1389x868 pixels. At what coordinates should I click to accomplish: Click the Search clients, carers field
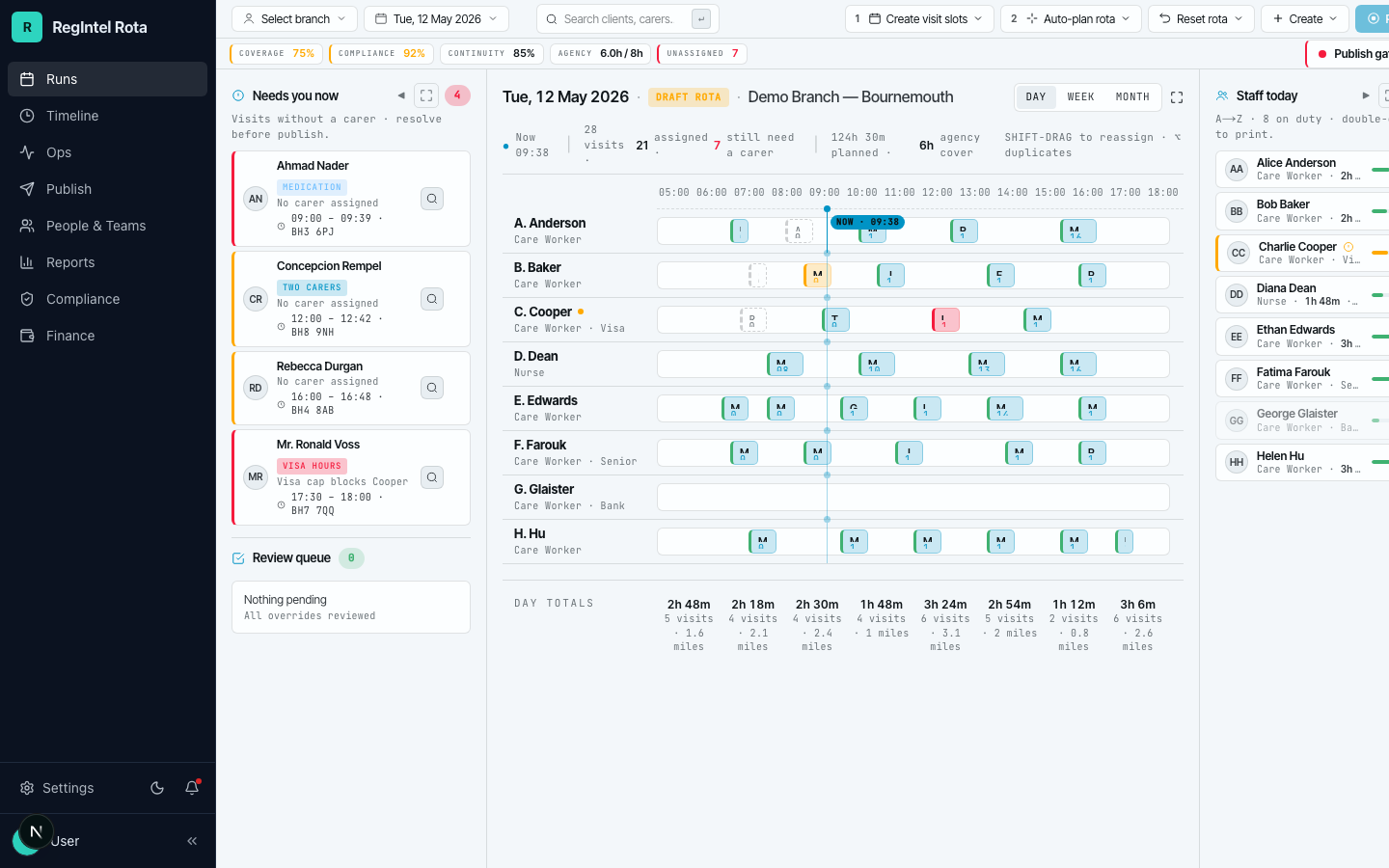click(628, 18)
